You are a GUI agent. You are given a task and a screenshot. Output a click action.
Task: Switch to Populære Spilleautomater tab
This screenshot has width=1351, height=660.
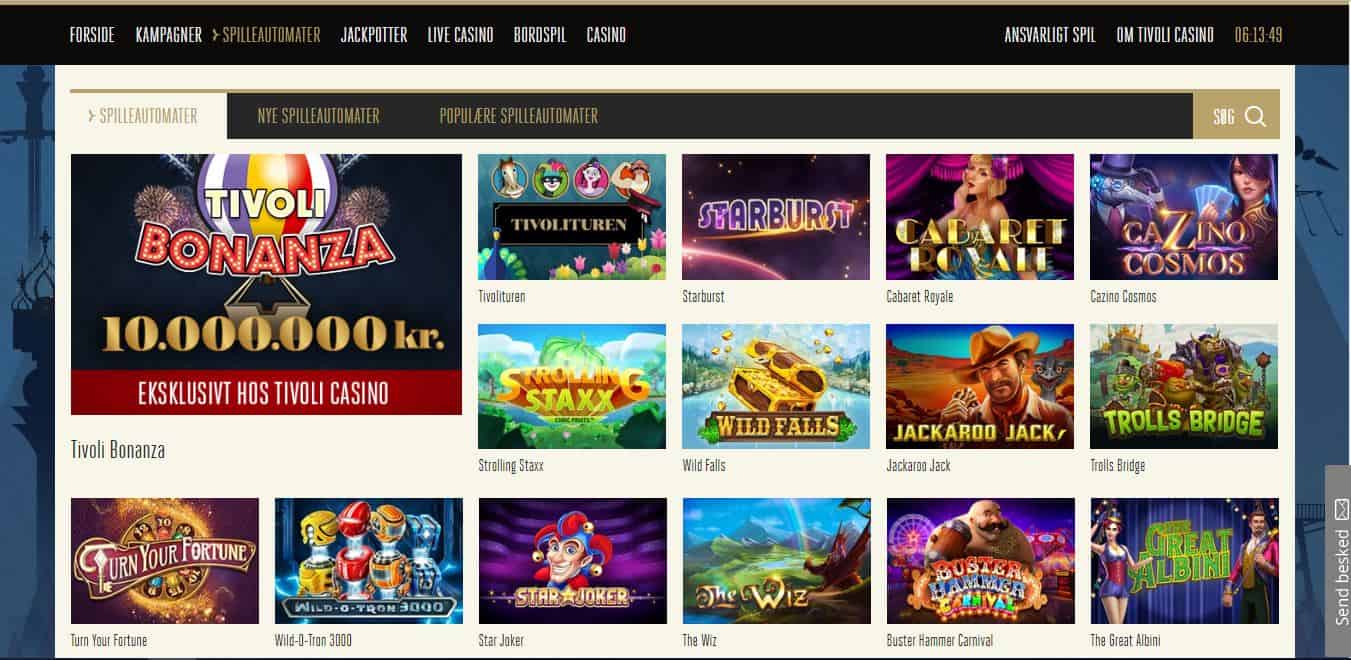pyautogui.click(x=519, y=116)
